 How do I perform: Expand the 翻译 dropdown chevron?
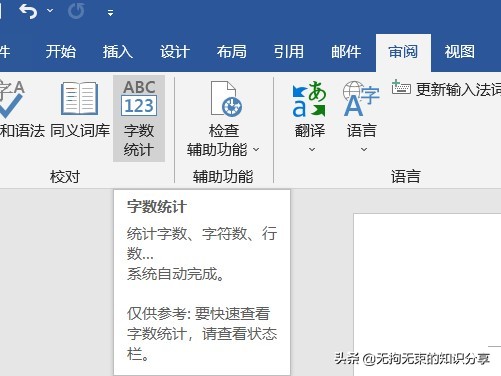(312, 149)
